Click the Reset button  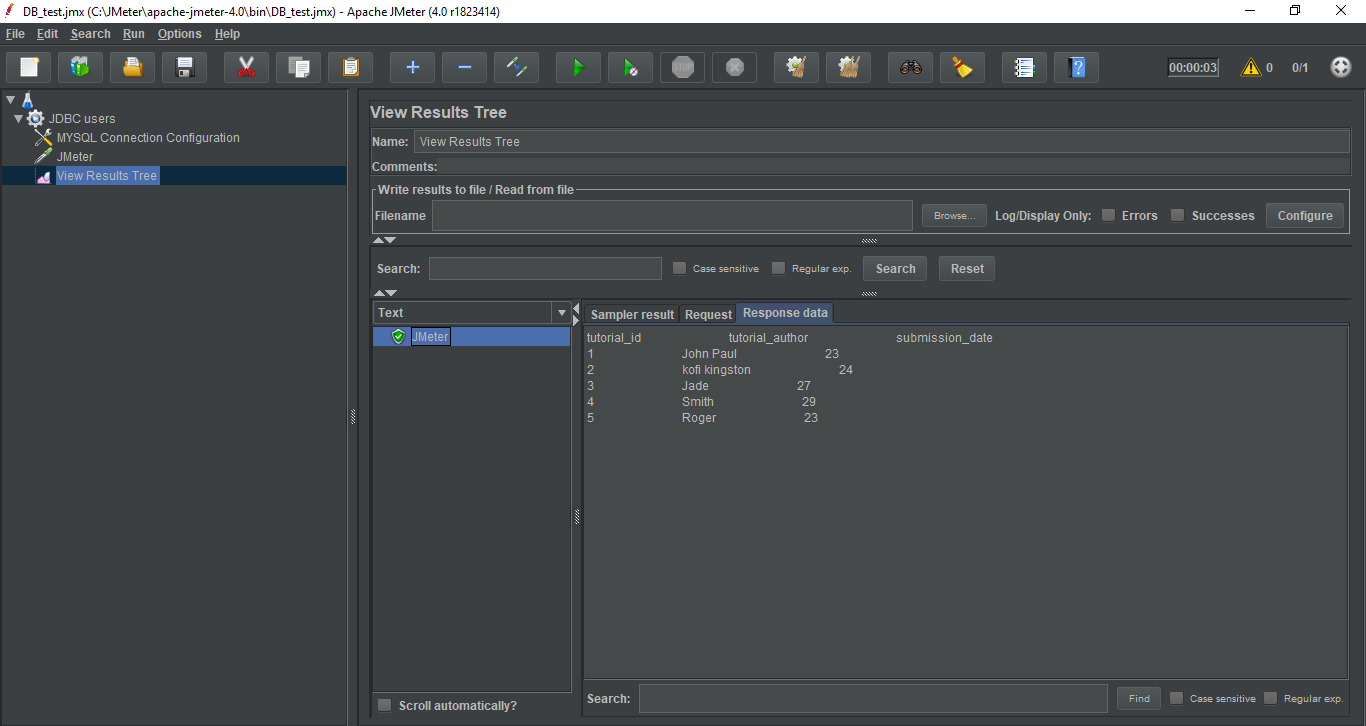tap(967, 268)
